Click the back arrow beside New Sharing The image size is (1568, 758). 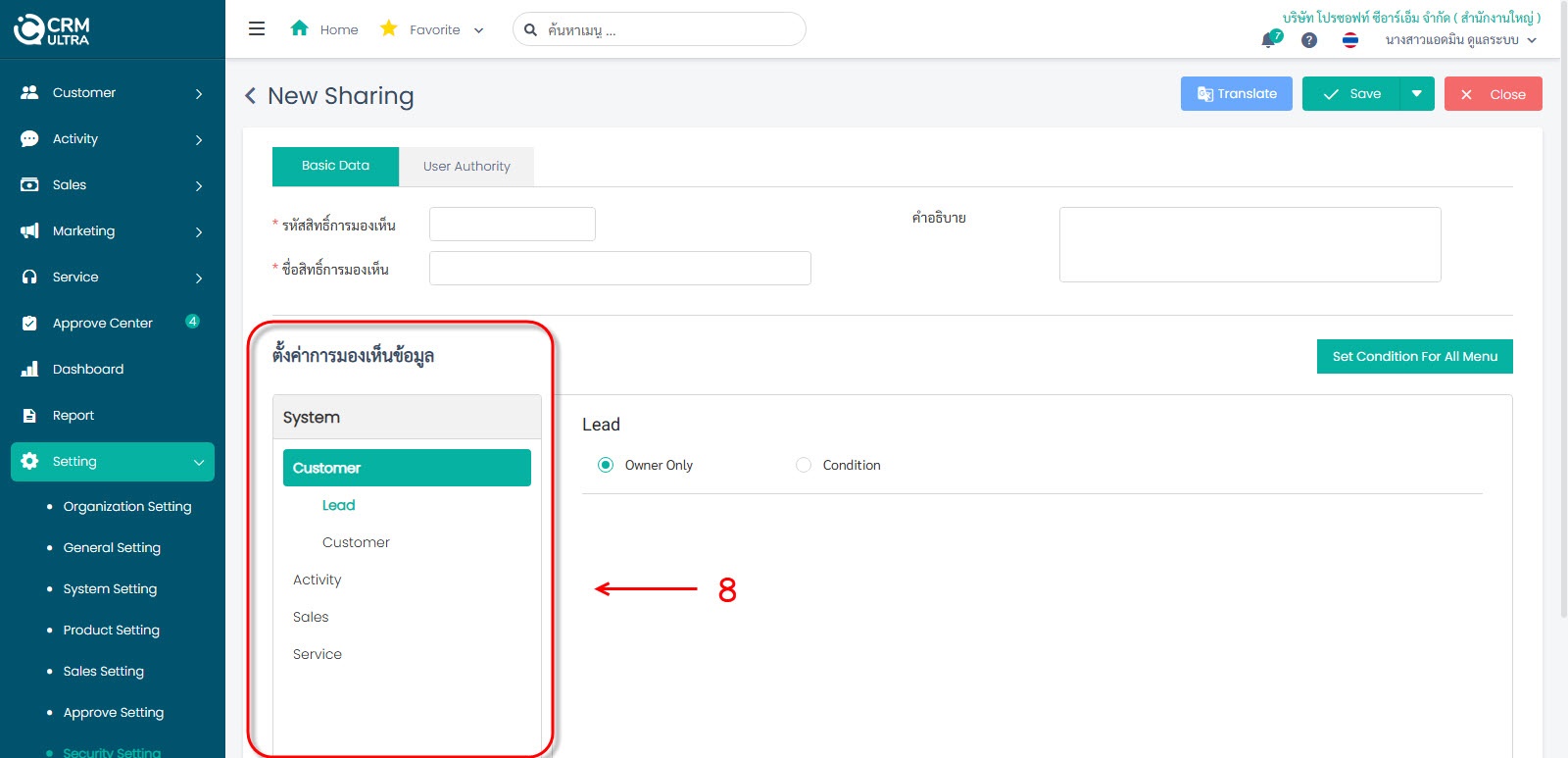click(251, 95)
